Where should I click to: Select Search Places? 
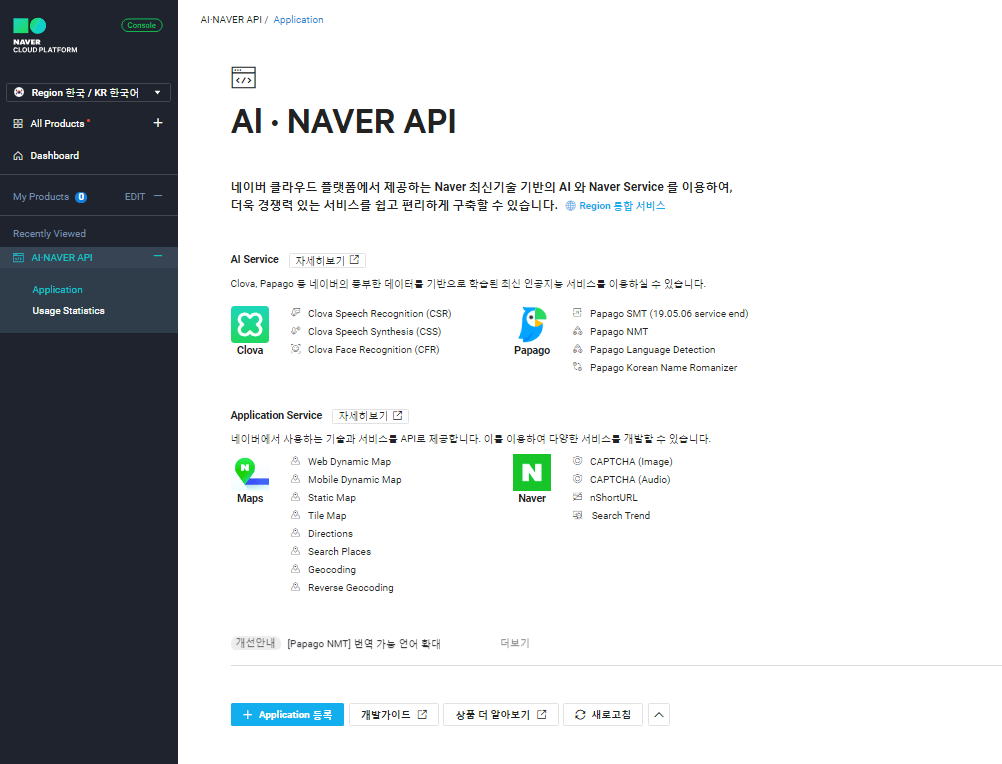(339, 551)
